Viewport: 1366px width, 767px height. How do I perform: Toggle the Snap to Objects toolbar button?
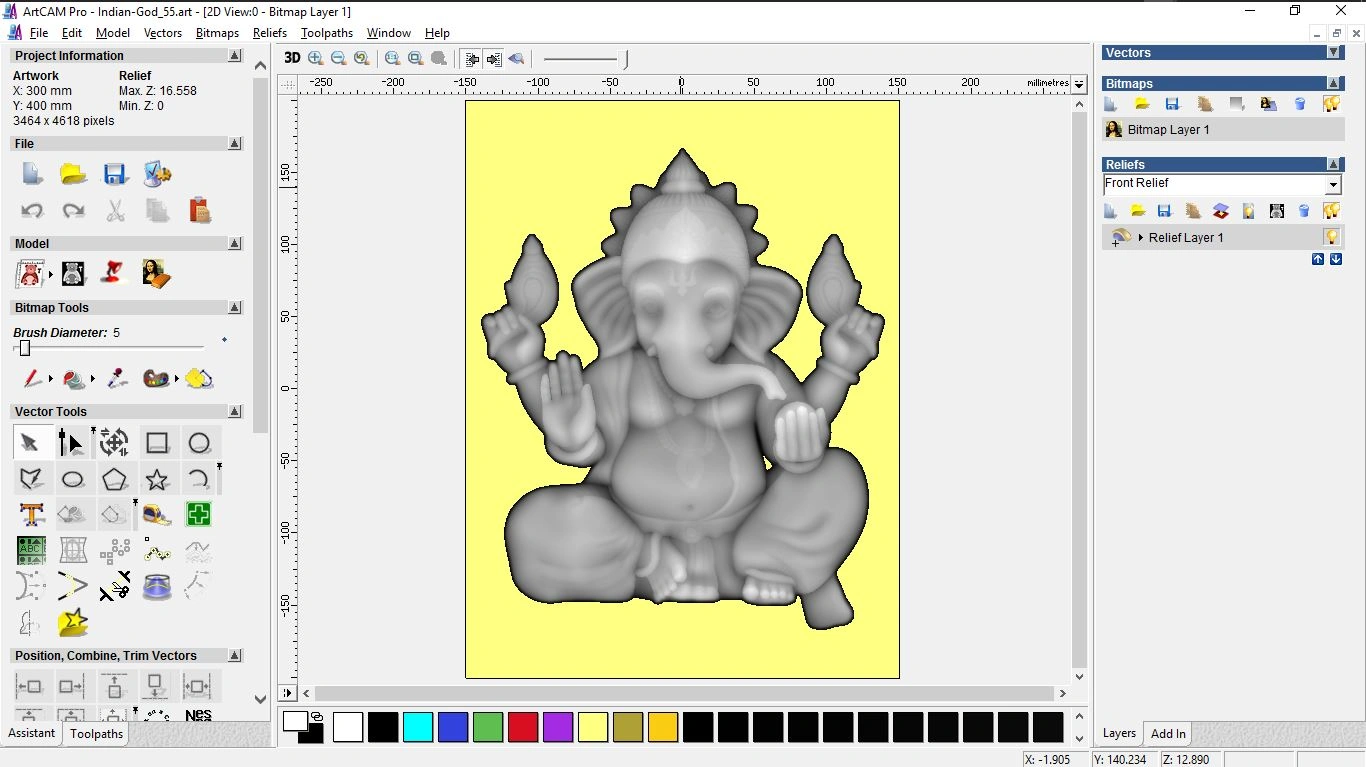(470, 58)
